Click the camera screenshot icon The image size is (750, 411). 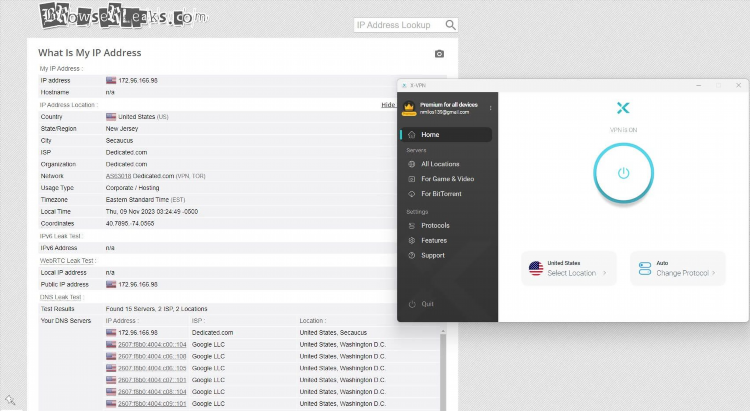tap(439, 54)
